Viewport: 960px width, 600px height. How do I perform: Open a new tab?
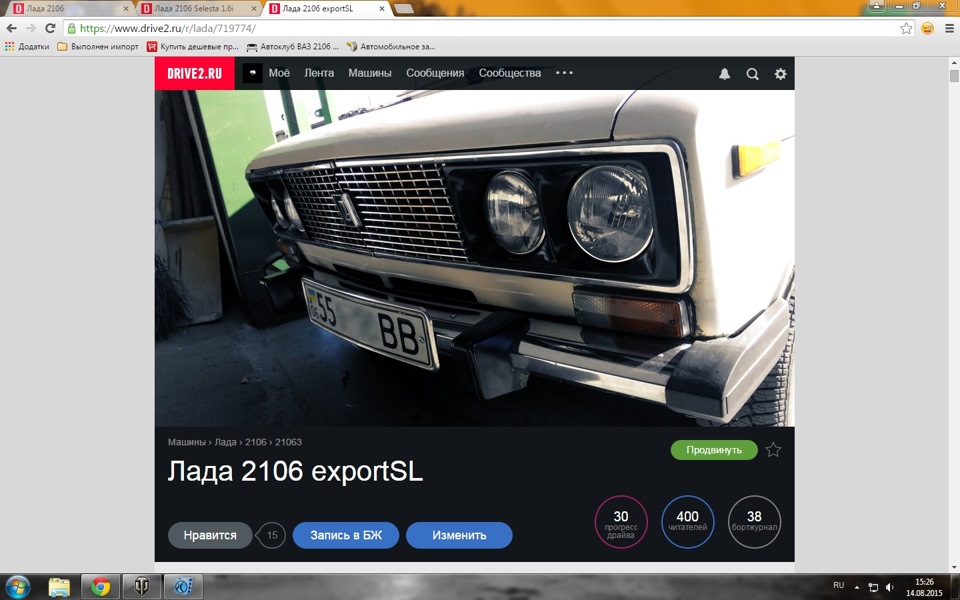coord(403,9)
